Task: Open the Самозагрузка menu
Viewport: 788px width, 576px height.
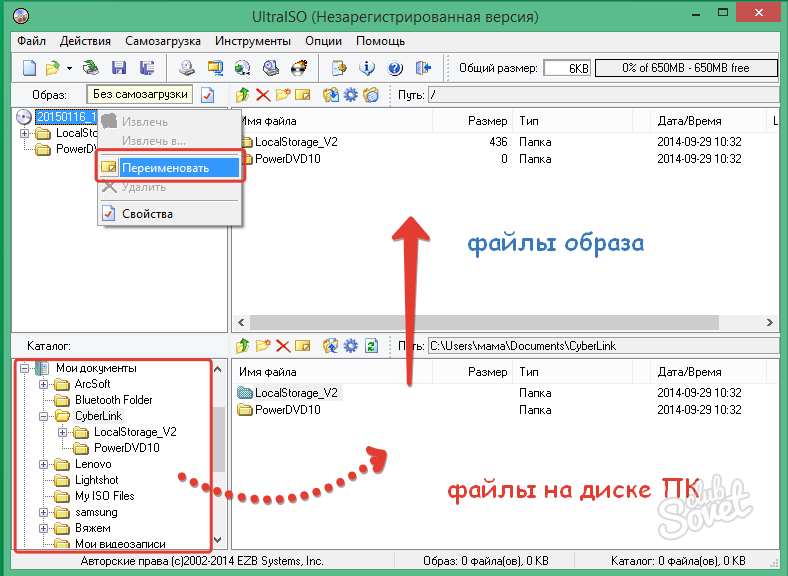Action: pos(163,41)
